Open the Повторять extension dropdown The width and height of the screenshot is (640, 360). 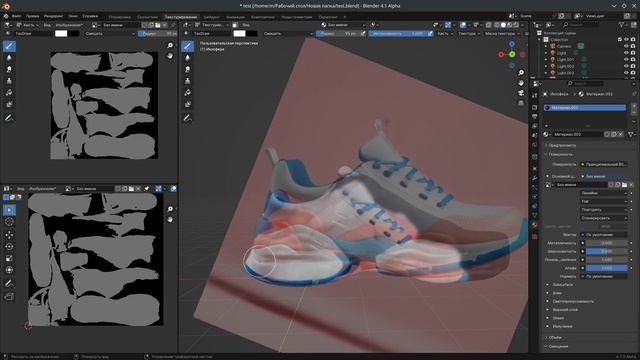pos(604,210)
